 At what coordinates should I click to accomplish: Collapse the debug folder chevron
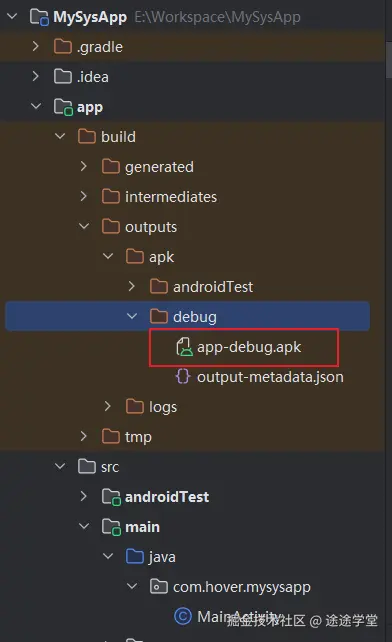click(132, 316)
